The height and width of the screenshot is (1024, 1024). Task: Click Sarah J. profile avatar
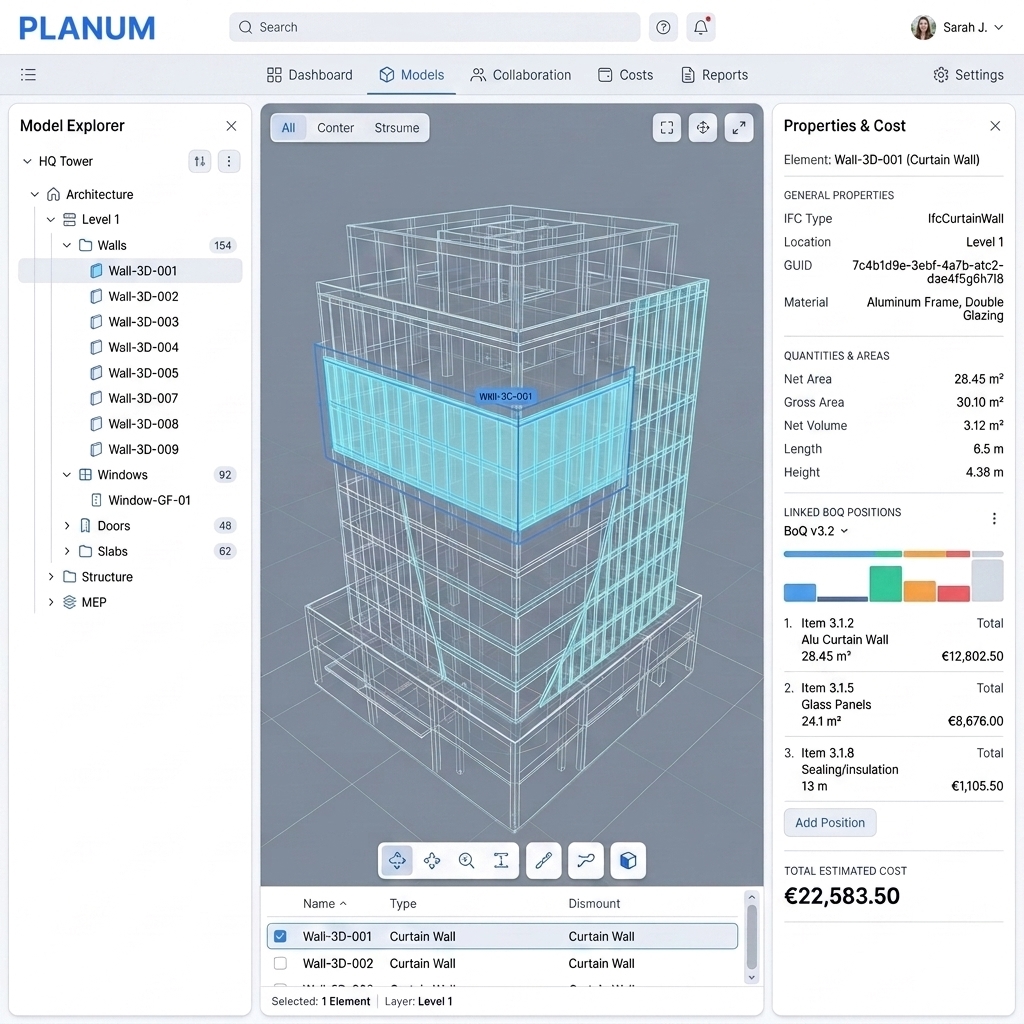click(923, 27)
